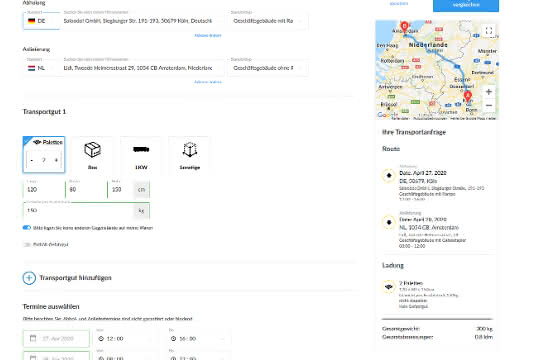Click the plus circle to add Transportgut
Viewport: 540px width, 360px height.
[x=29, y=278]
